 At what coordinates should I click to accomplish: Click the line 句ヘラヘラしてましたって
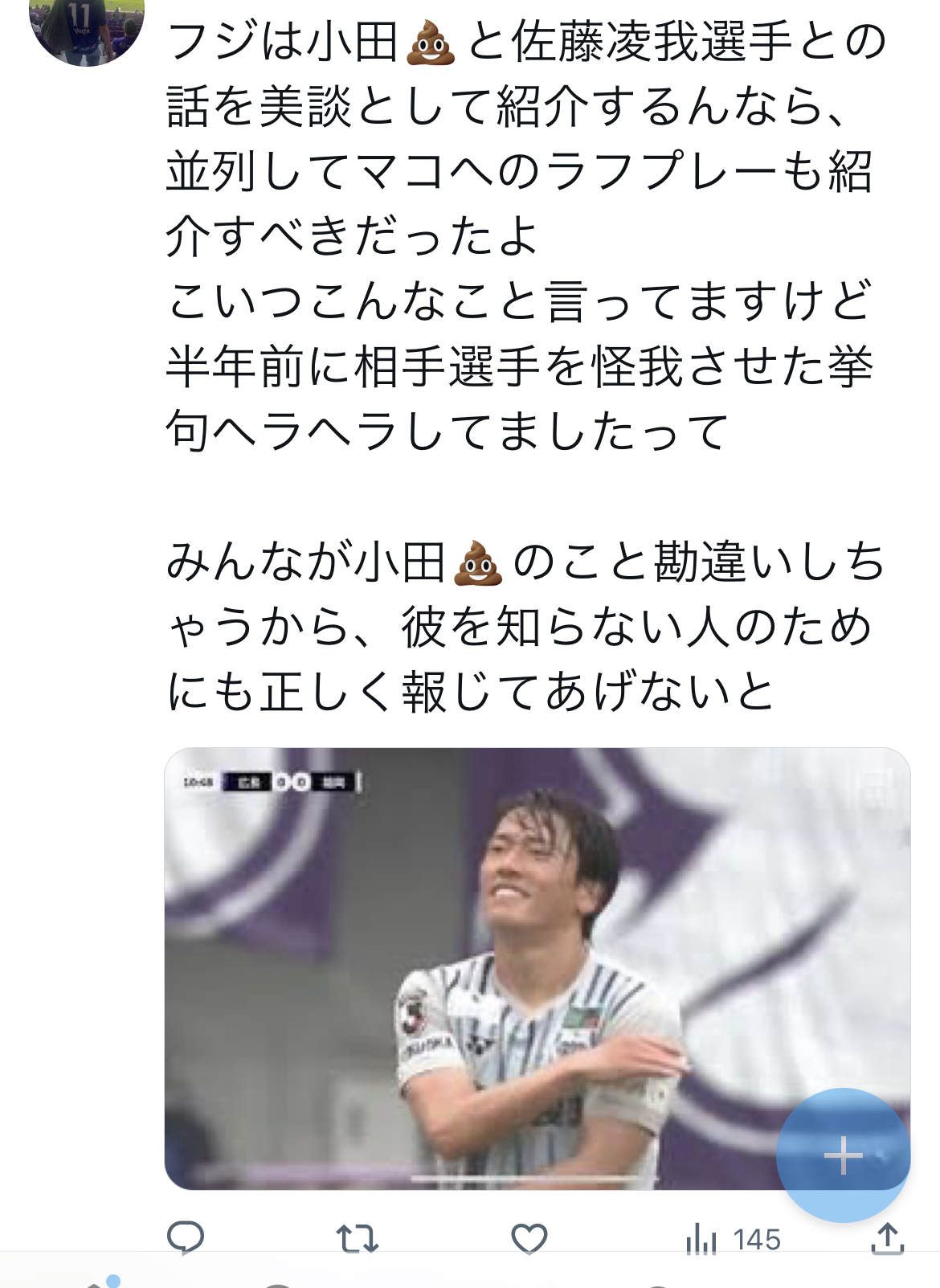coord(448,432)
